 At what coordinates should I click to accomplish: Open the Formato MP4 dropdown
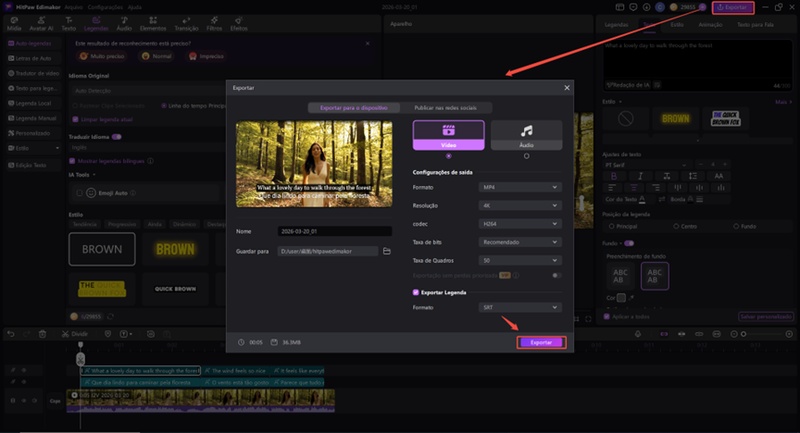coord(520,187)
